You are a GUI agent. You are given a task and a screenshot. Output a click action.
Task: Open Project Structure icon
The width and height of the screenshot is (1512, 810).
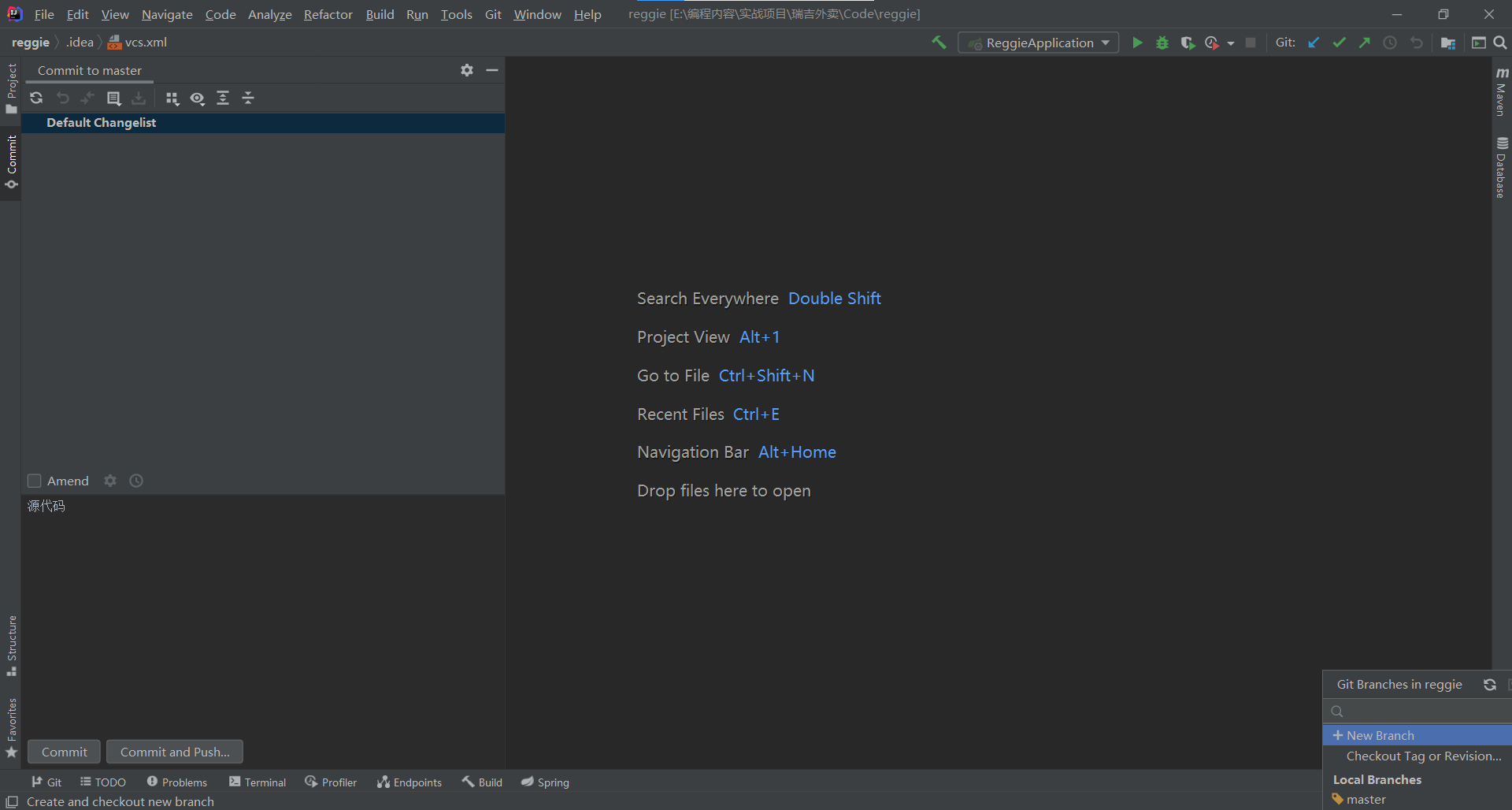[1447, 43]
